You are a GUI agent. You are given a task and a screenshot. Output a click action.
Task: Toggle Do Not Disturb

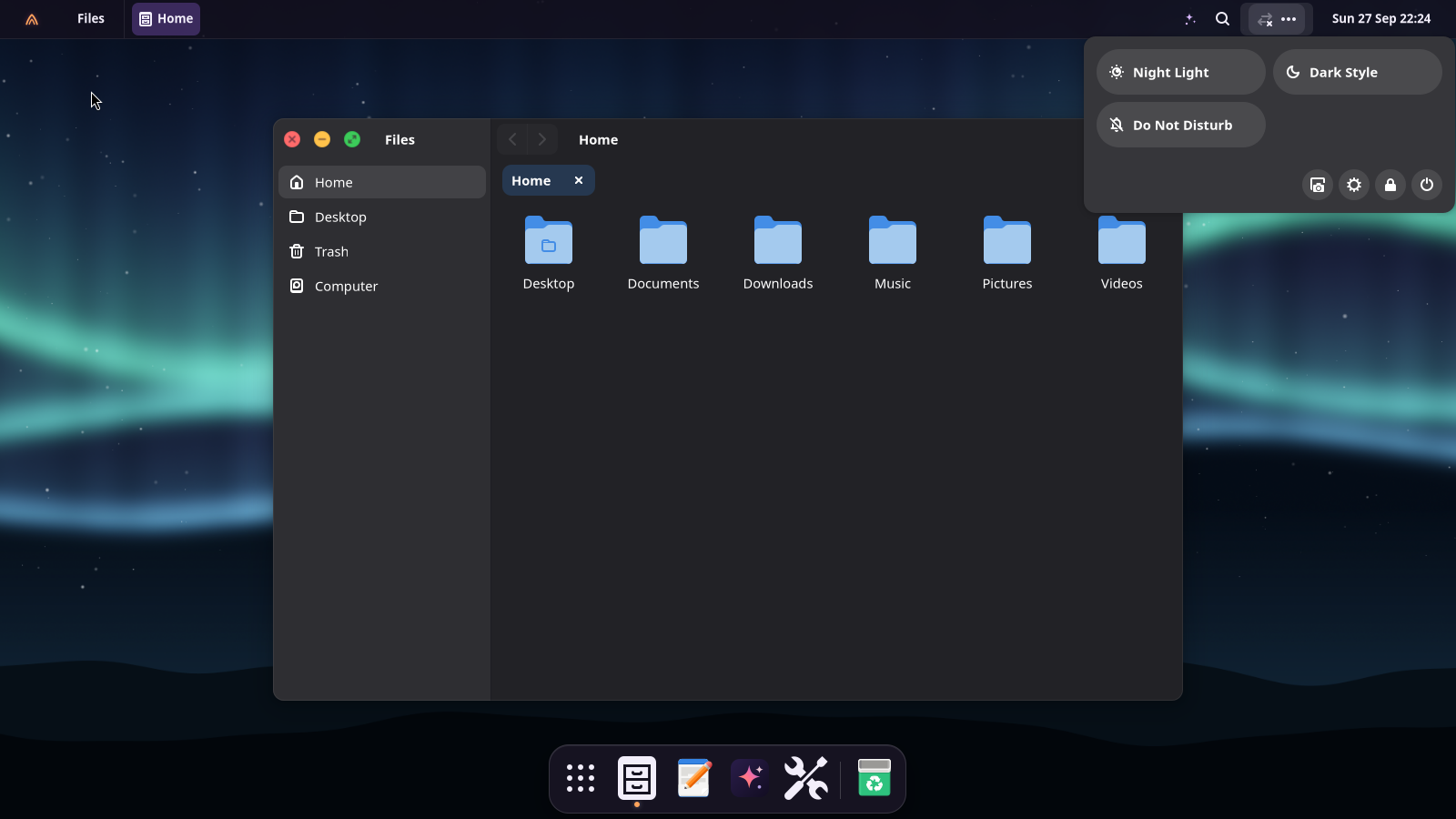point(1181,125)
